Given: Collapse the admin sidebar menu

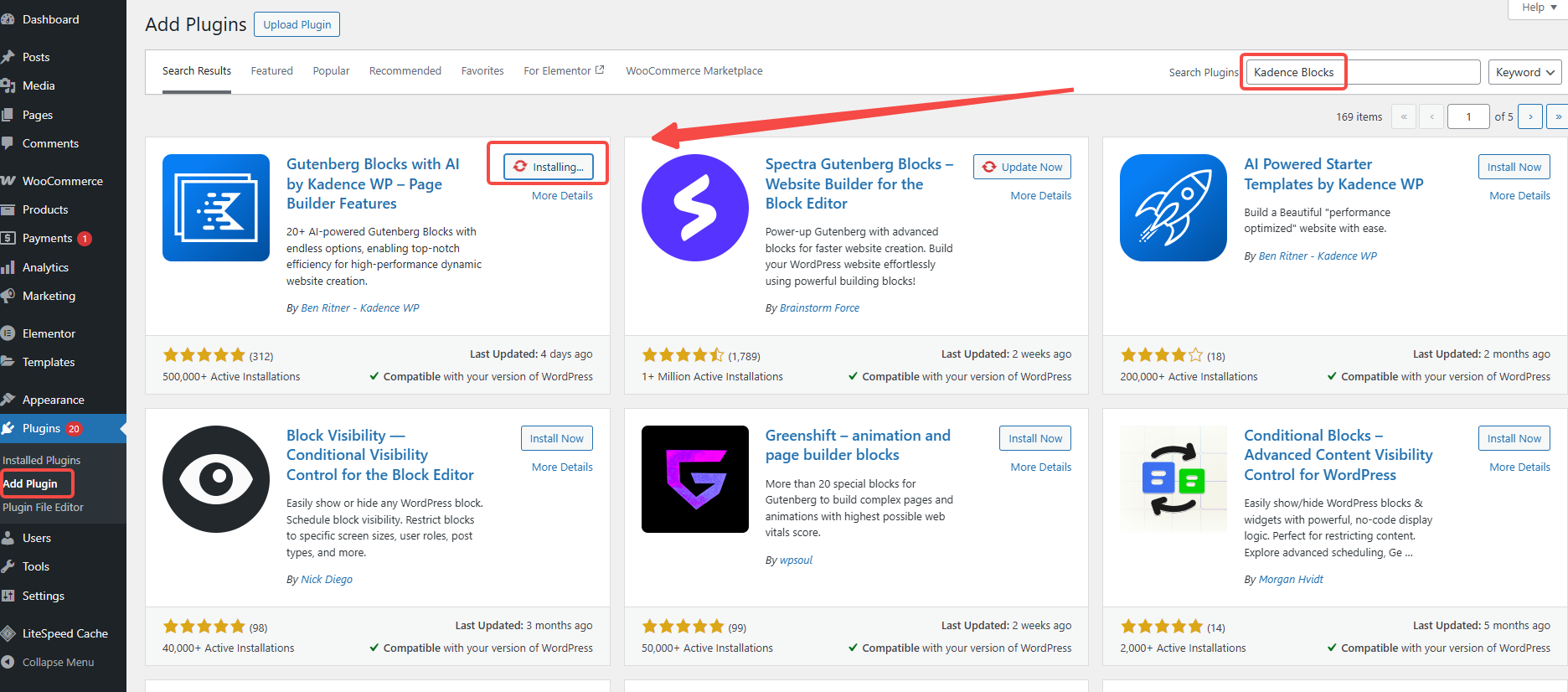Looking at the screenshot, I should pos(58,662).
